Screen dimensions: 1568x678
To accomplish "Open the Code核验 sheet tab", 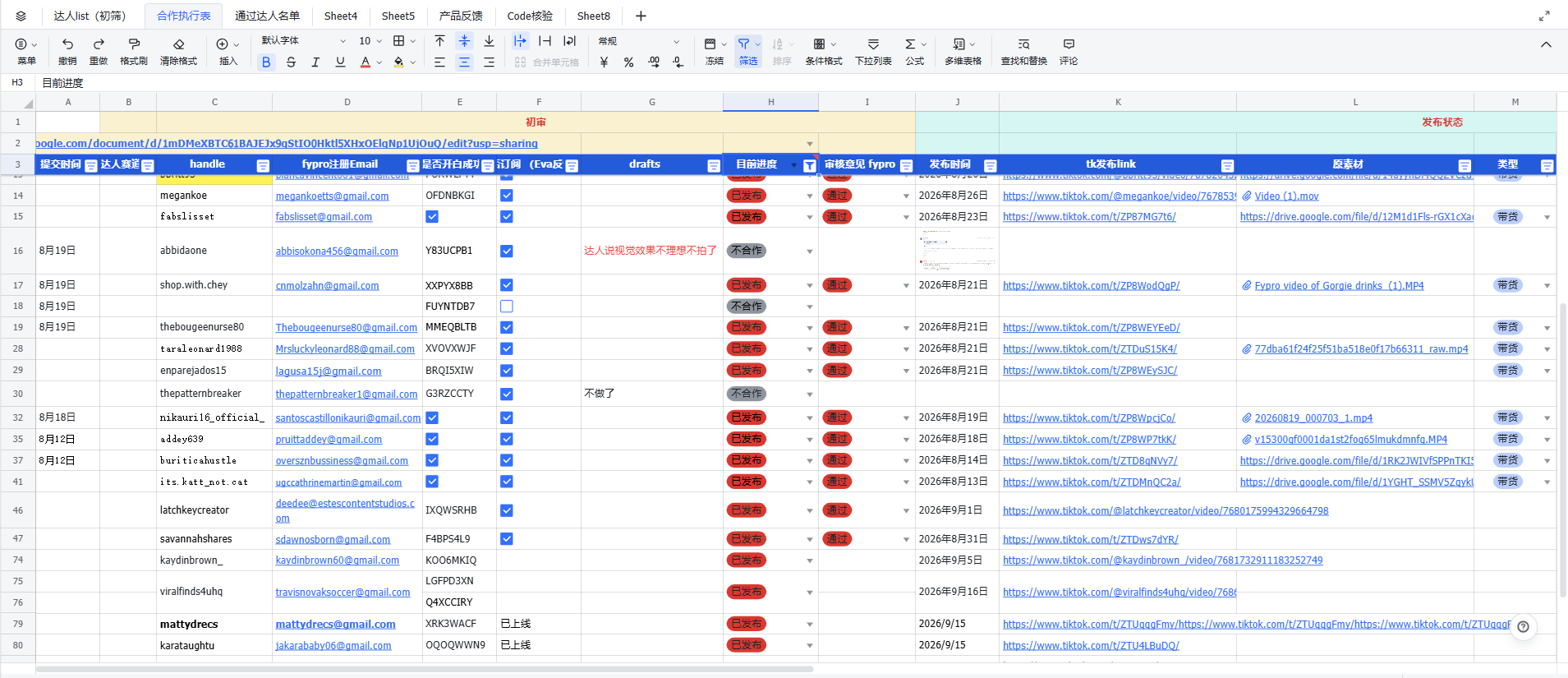I will pyautogui.click(x=530, y=16).
